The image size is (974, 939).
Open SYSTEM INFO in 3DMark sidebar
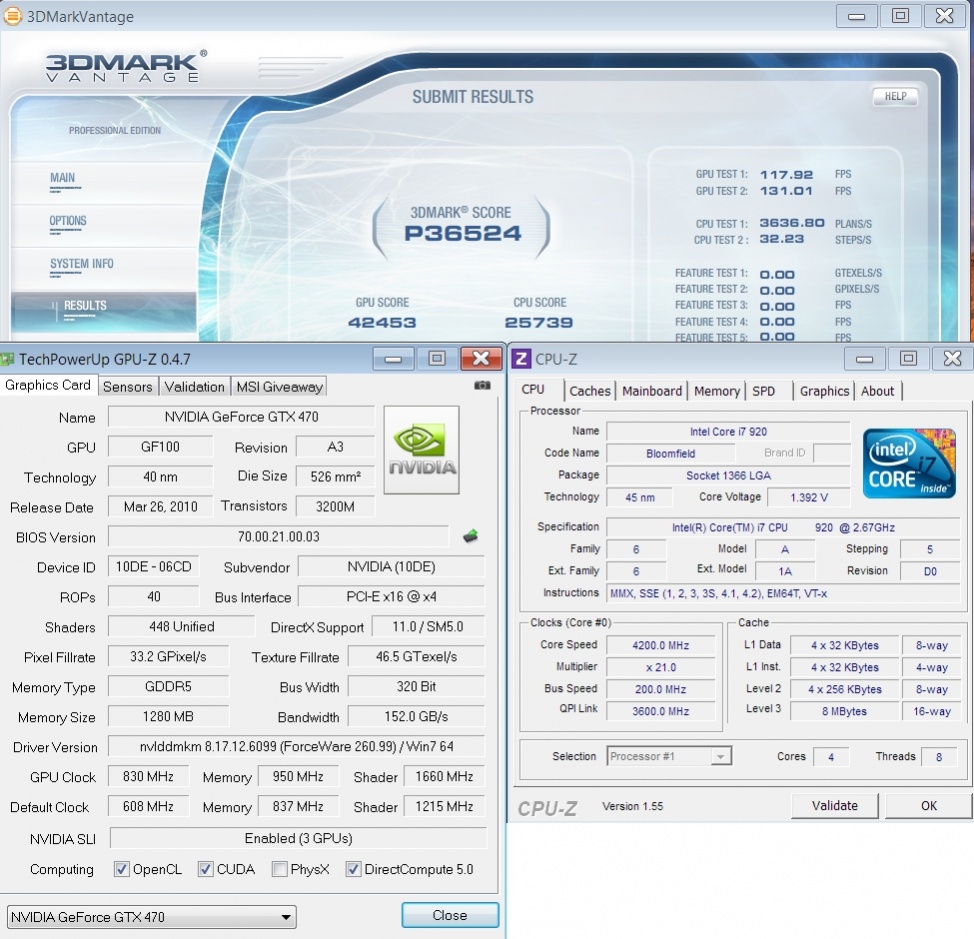click(x=81, y=264)
